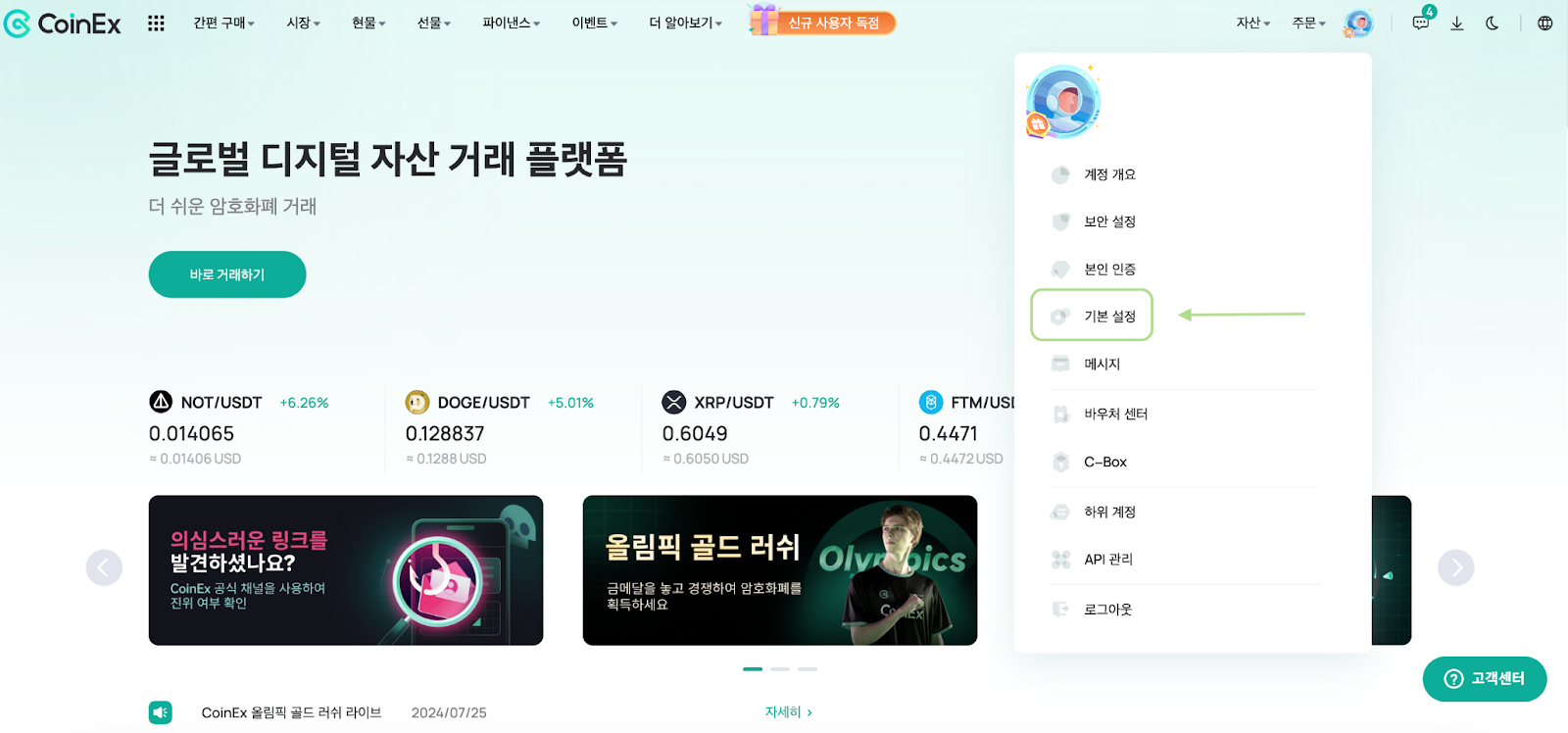Click the user avatar icon in the header

1358,24
